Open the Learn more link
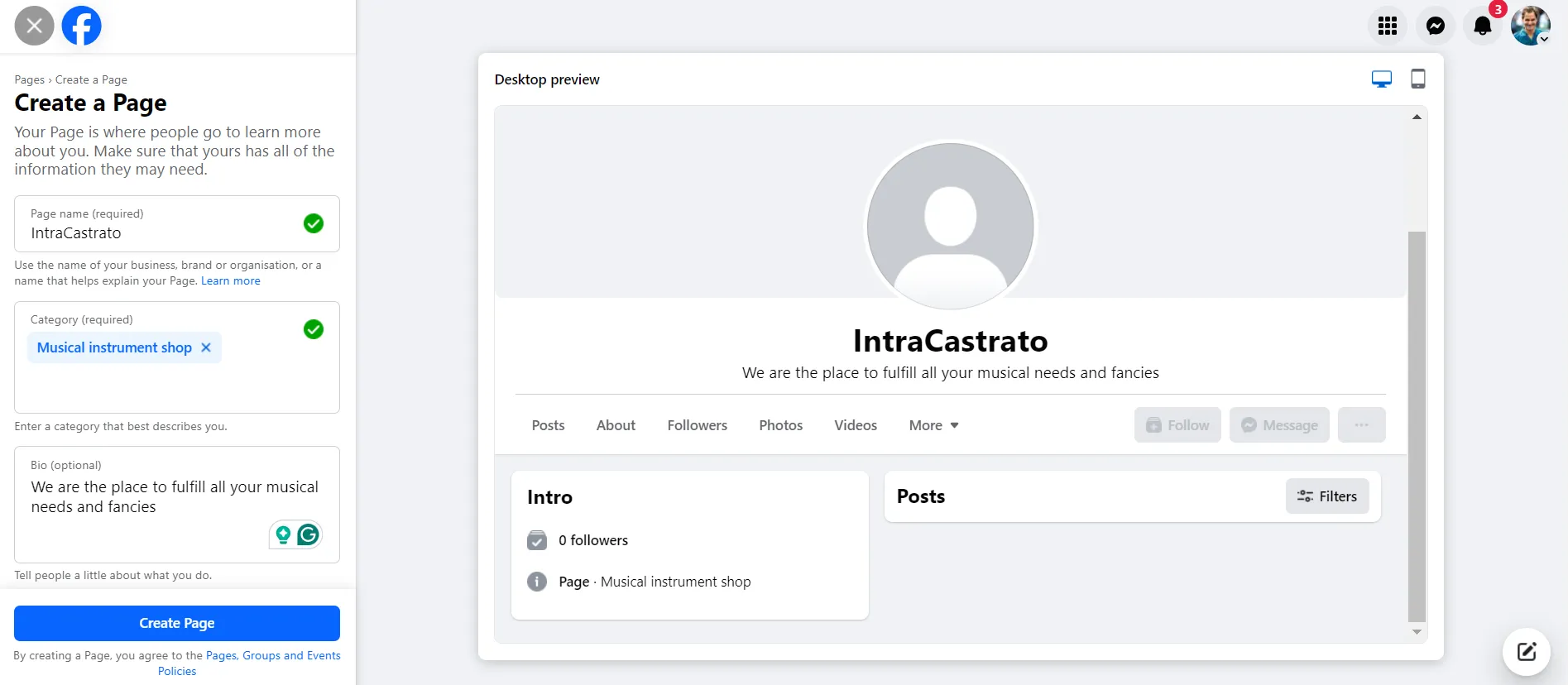 click(x=230, y=280)
